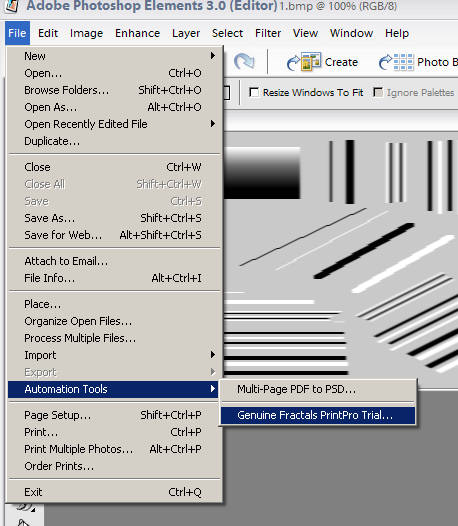Open the File menu
Screen dimensions: 458x526
pyautogui.click(x=17, y=33)
